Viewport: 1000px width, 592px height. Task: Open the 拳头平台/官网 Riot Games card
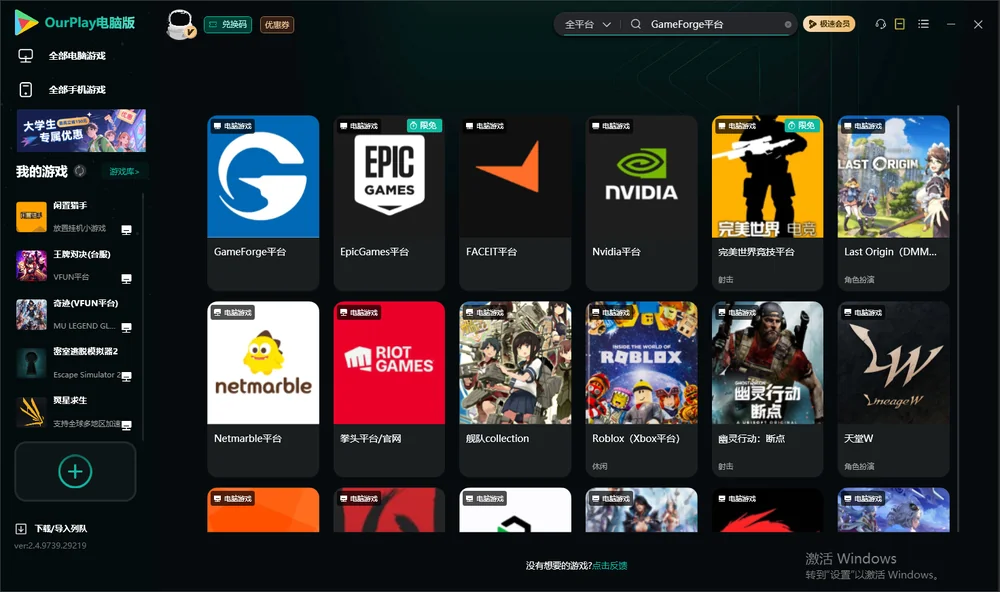click(x=389, y=389)
